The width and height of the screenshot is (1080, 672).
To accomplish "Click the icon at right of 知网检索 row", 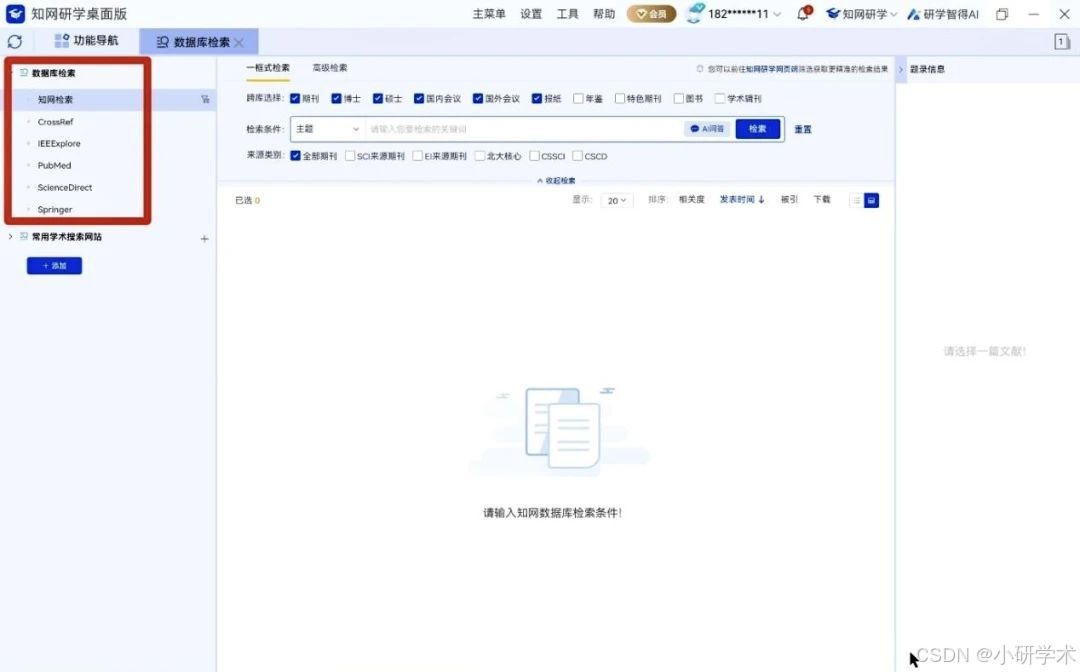I will [205, 100].
